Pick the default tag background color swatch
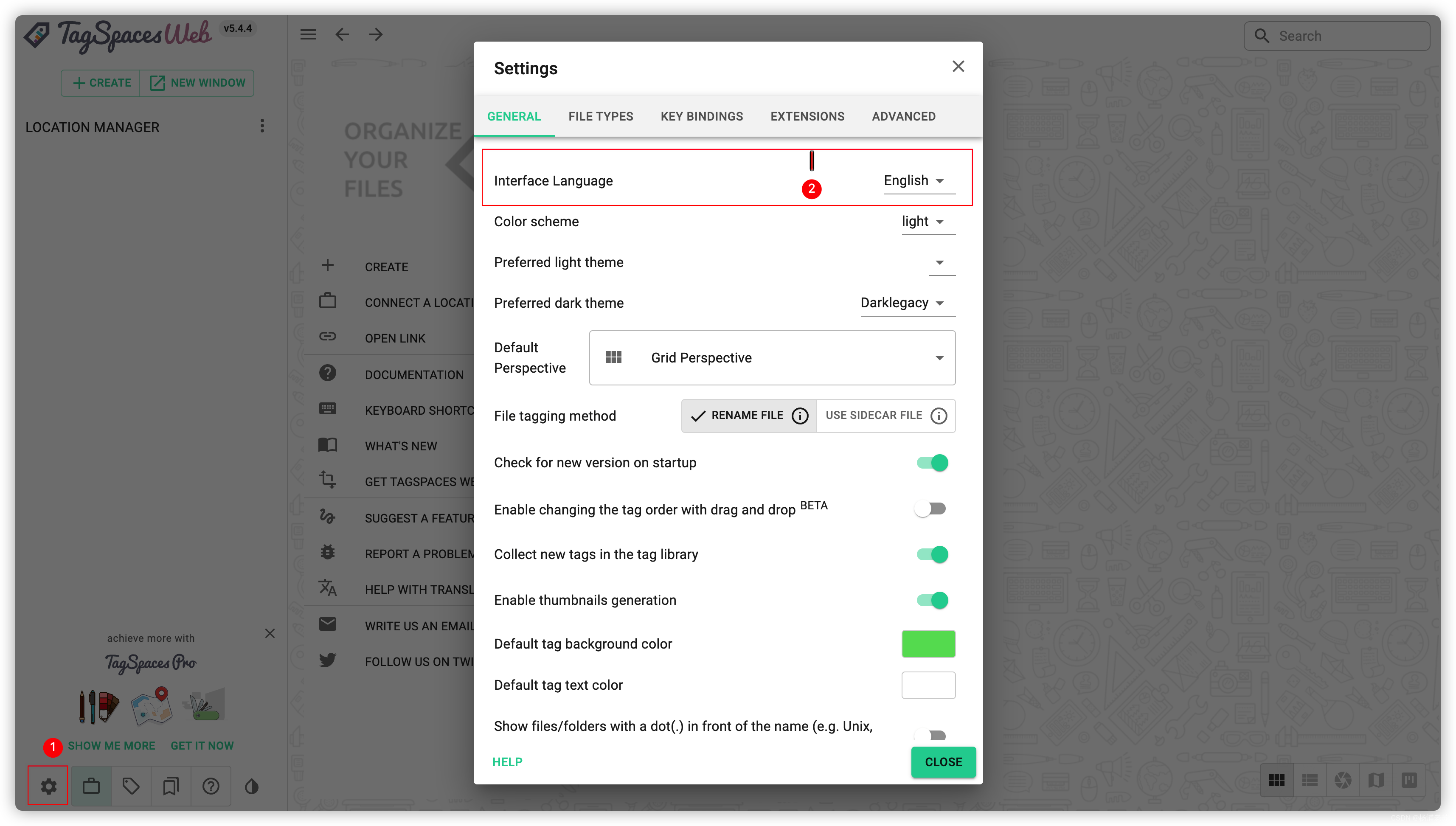Image resolution: width=1456 pixels, height=826 pixels. [928, 644]
